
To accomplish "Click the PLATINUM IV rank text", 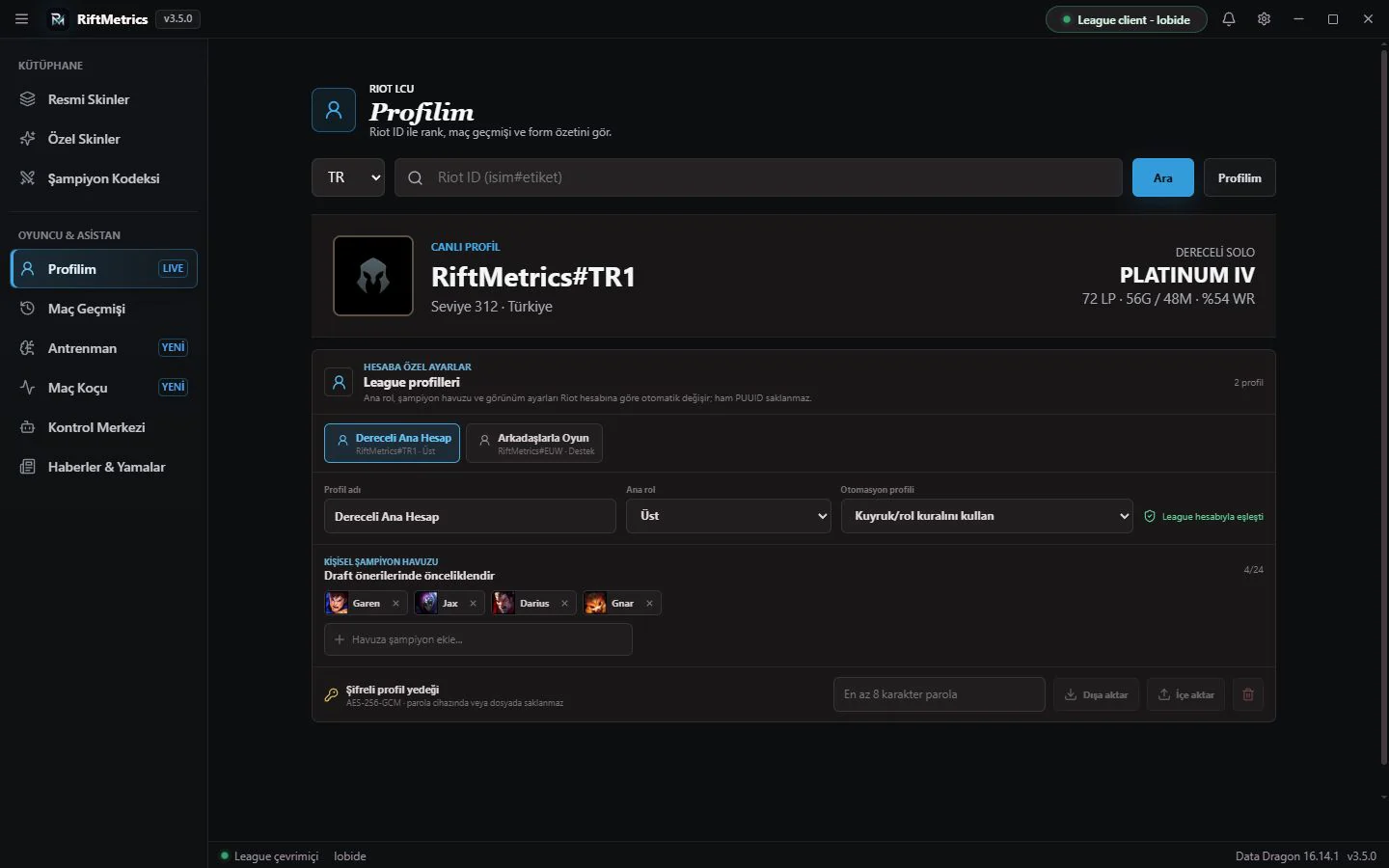I will coord(1187,276).
